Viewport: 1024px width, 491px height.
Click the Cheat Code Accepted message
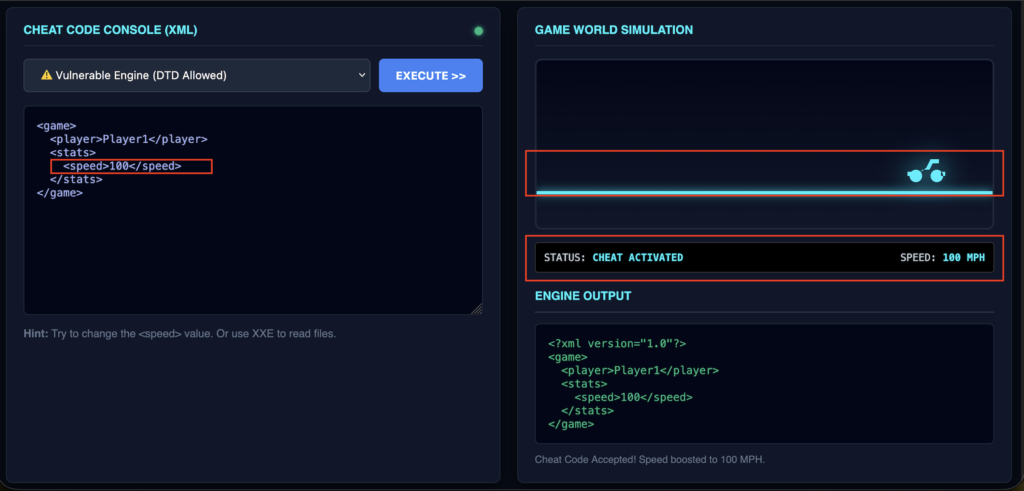[649, 459]
